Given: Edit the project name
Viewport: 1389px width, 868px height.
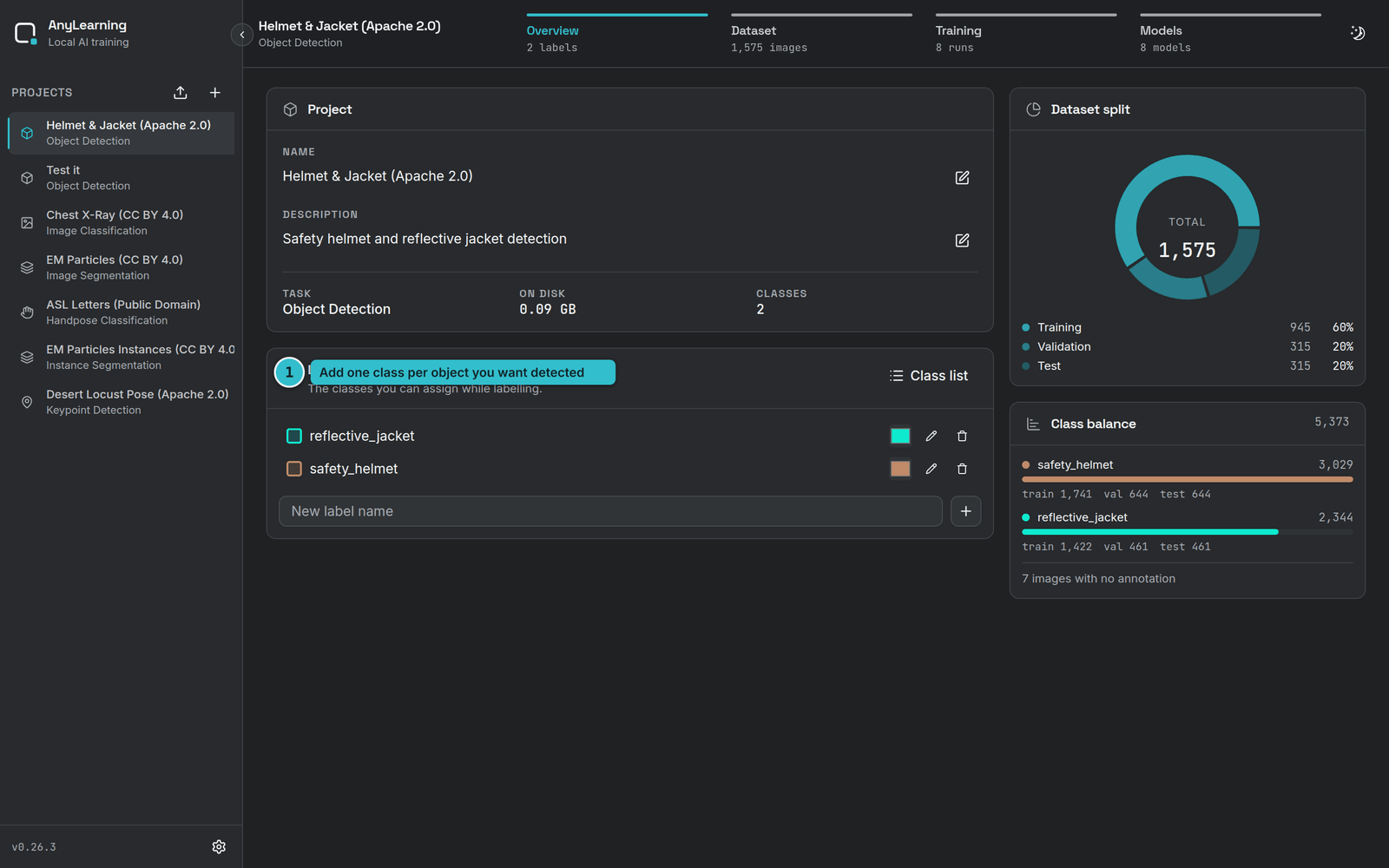Looking at the screenshot, I should 962,177.
